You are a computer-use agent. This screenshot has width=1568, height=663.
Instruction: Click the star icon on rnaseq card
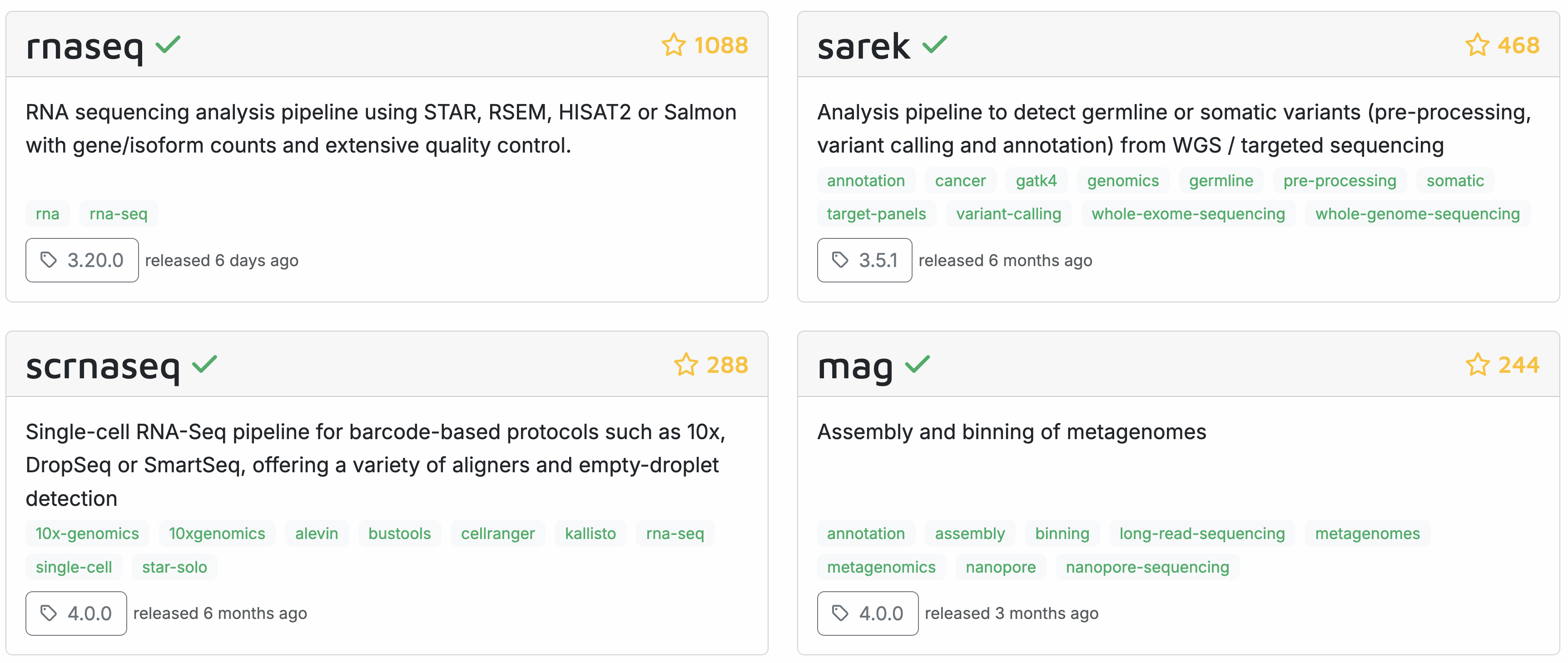pos(673,45)
